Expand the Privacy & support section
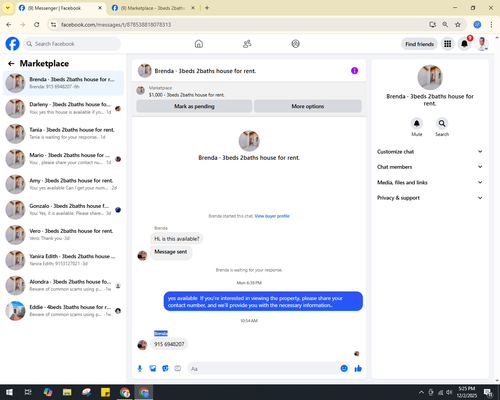Screen dimensions: 500x400 coord(430,198)
